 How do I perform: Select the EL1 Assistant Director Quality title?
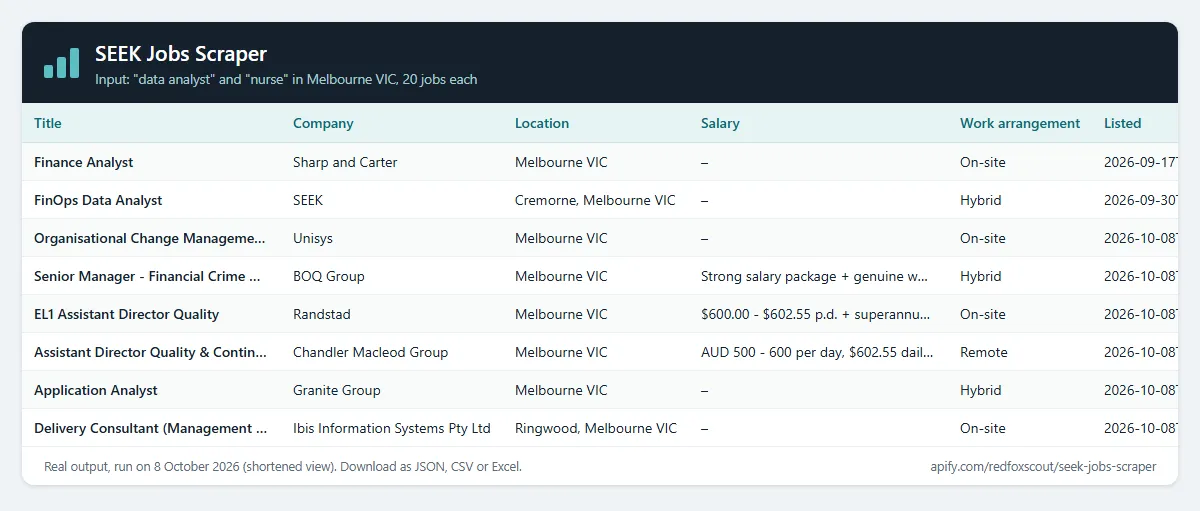[126, 314]
